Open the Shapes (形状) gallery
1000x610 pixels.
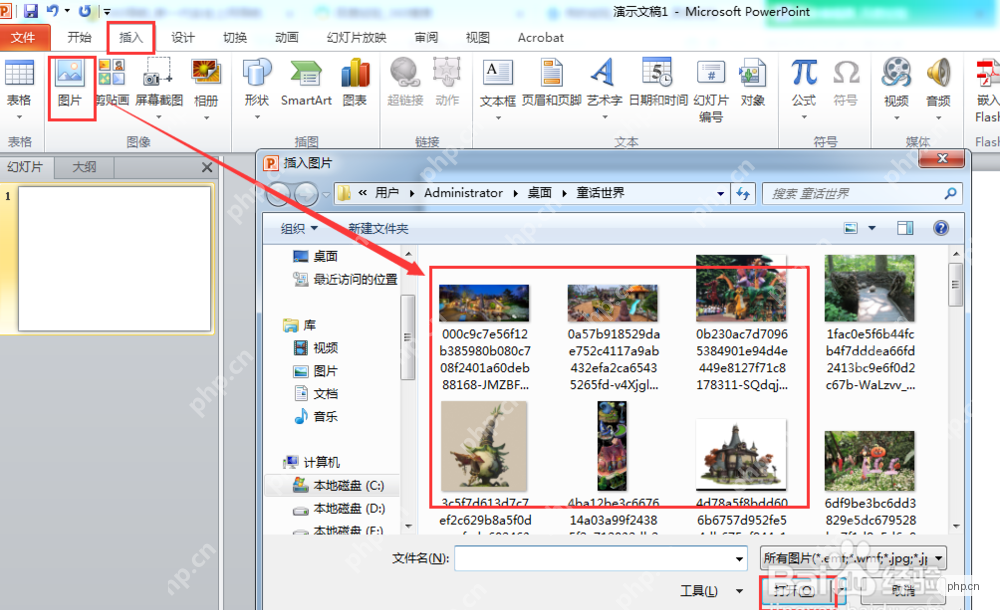tap(257, 82)
